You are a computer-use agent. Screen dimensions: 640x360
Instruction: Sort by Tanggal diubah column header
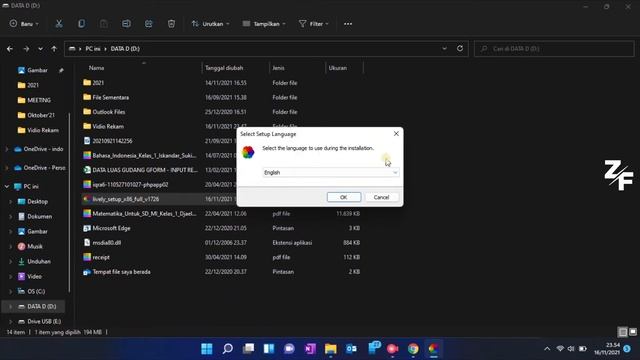tap(224, 68)
